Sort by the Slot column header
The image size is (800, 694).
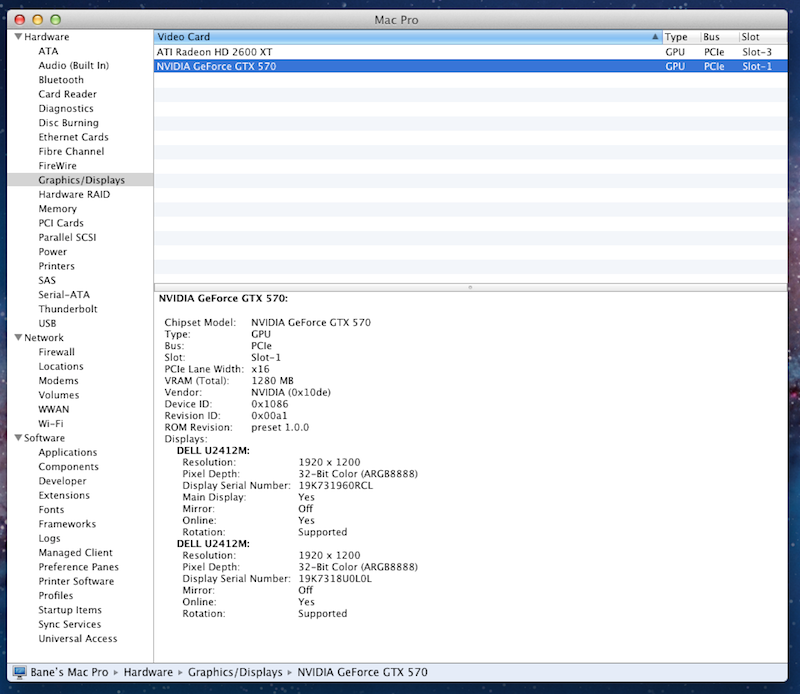[763, 37]
